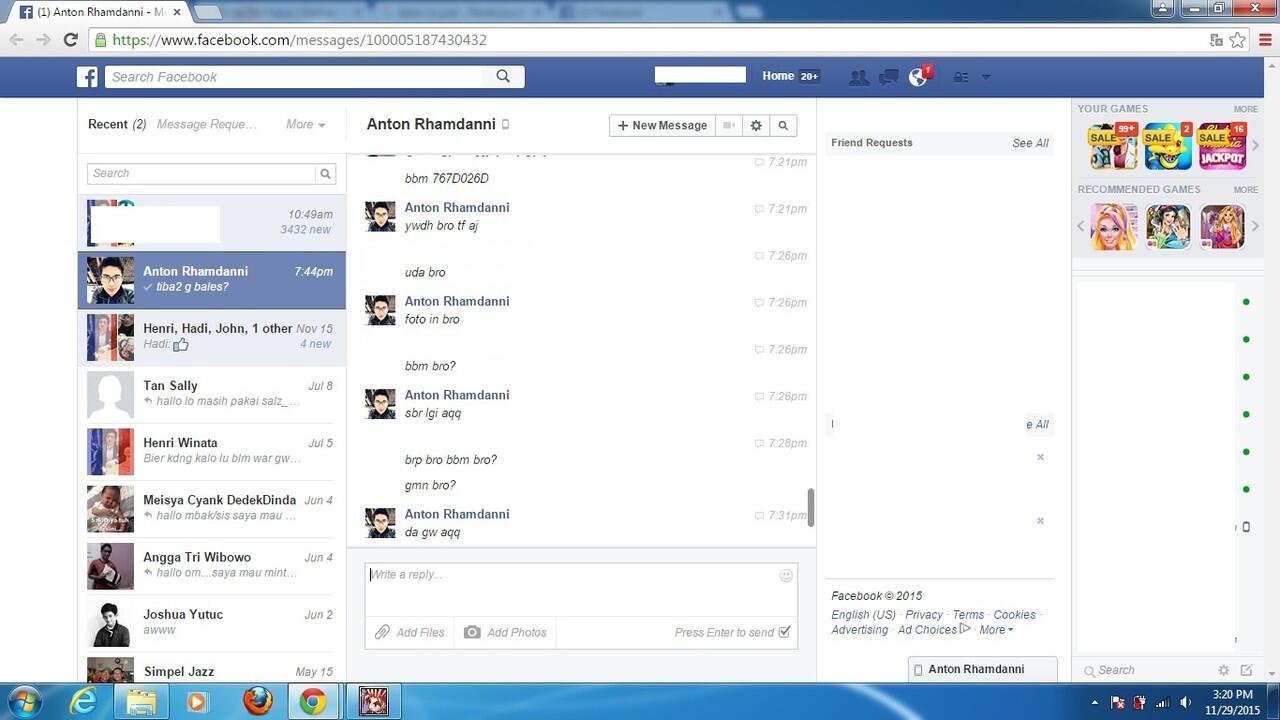Open Windows Start button
The width and height of the screenshot is (1280, 720).
coord(25,701)
